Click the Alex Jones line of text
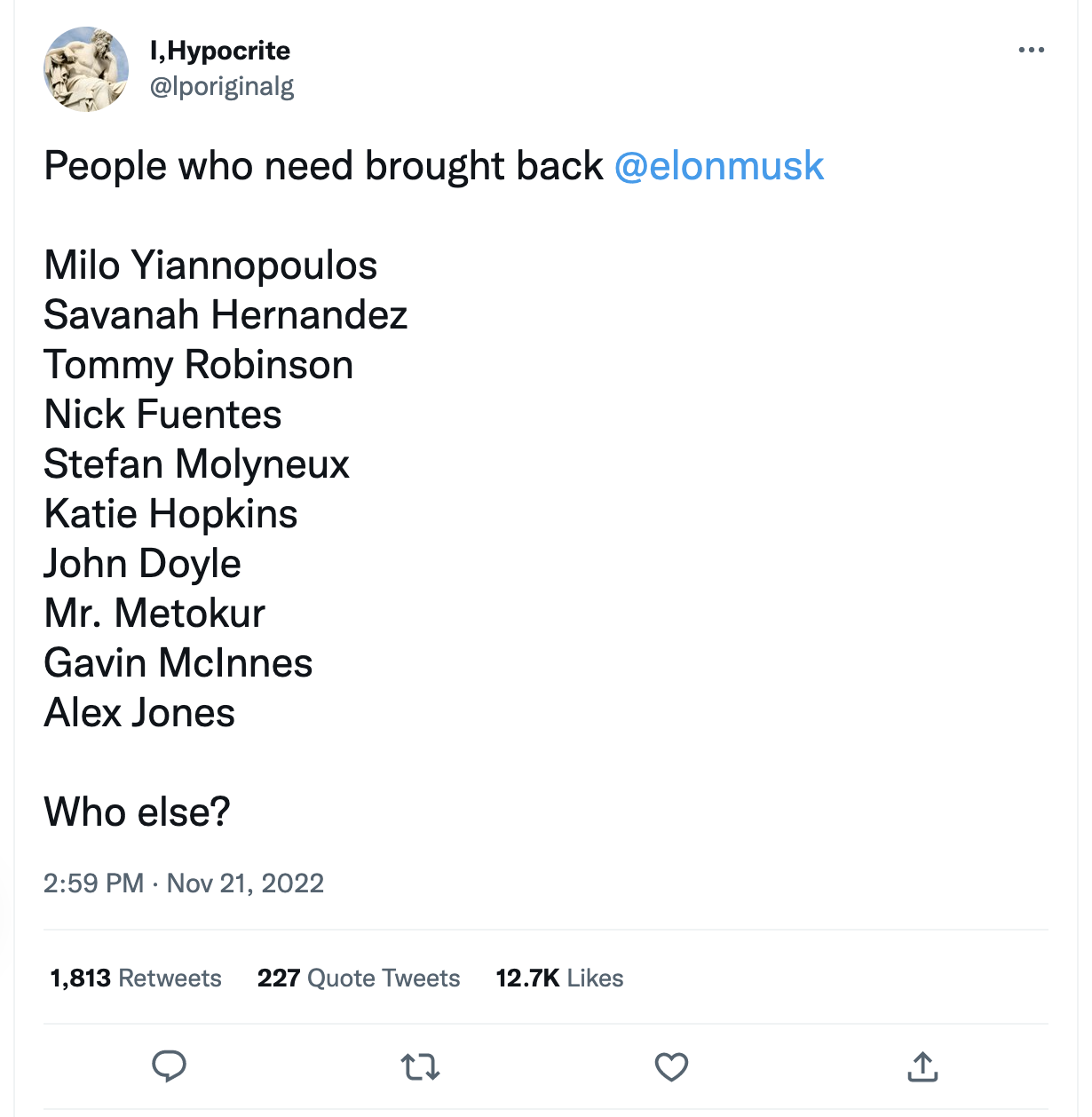1092x1117 pixels. point(139,712)
